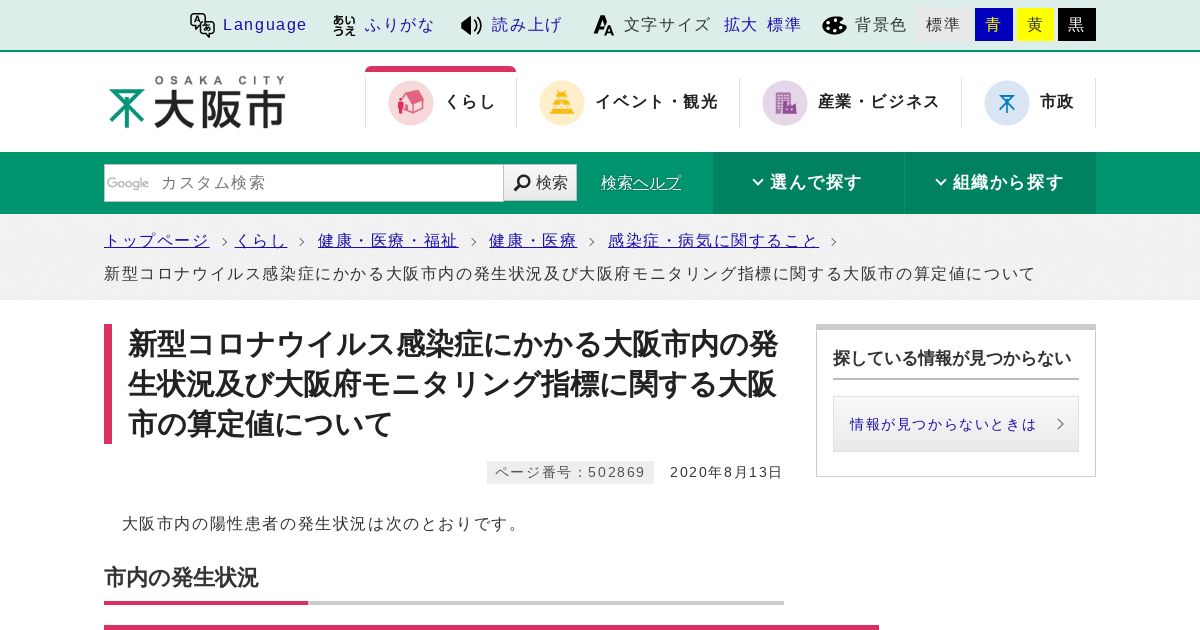The height and width of the screenshot is (630, 1200).
Task: Go to 健康・医療 breadcrumb
Action: pyautogui.click(x=533, y=241)
